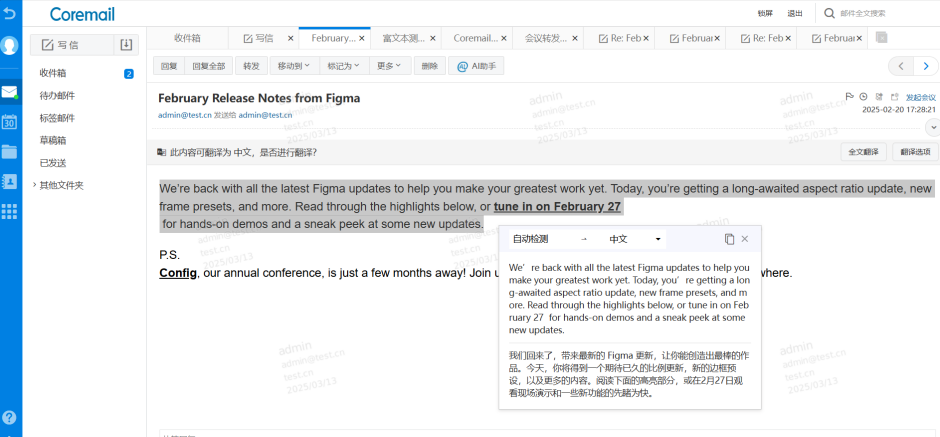The height and width of the screenshot is (437, 940).
Task: Open the 移动到 dropdown
Action: tap(293, 66)
